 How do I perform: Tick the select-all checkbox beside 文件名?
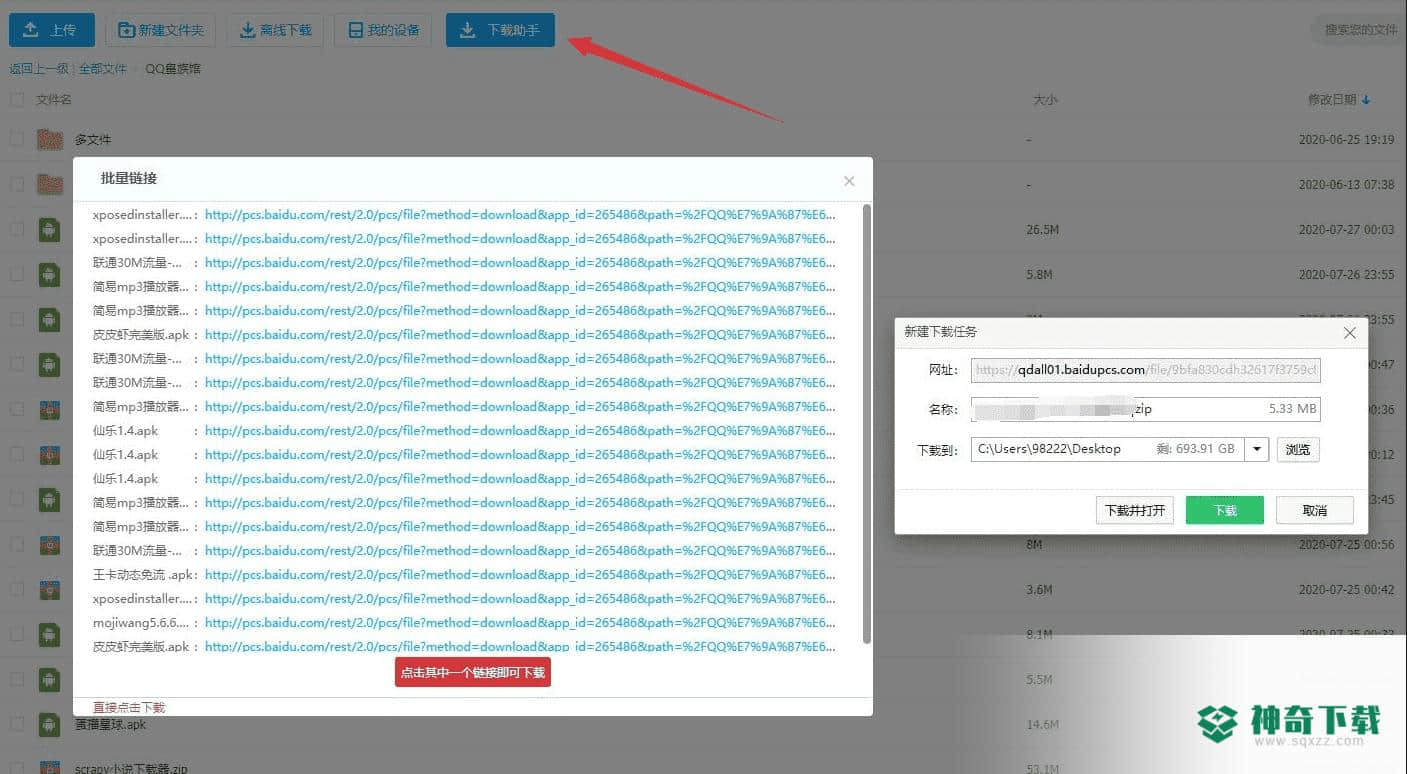(x=16, y=100)
